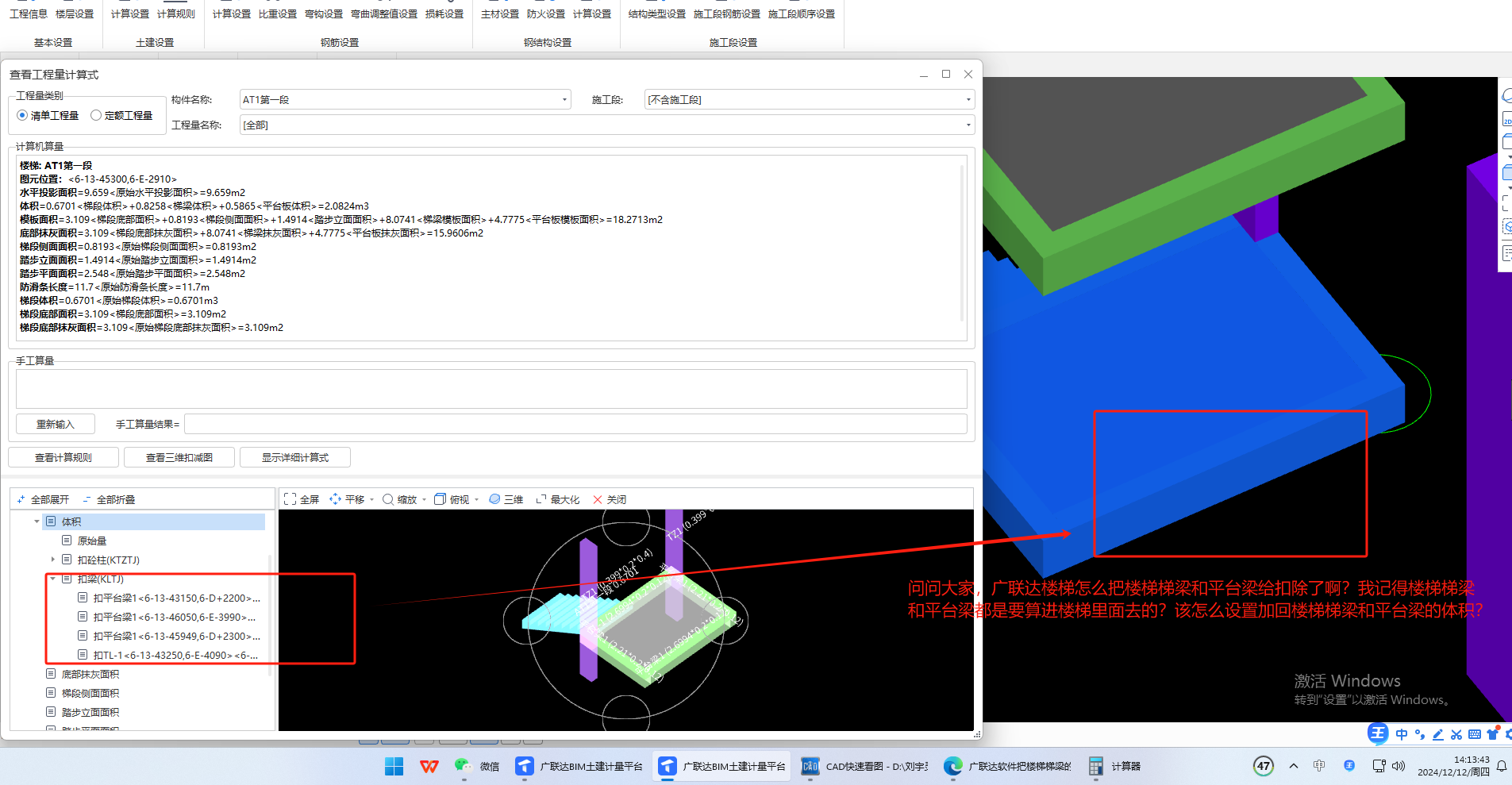
Task: Collapse the 体积 tree node
Action: (x=37, y=521)
